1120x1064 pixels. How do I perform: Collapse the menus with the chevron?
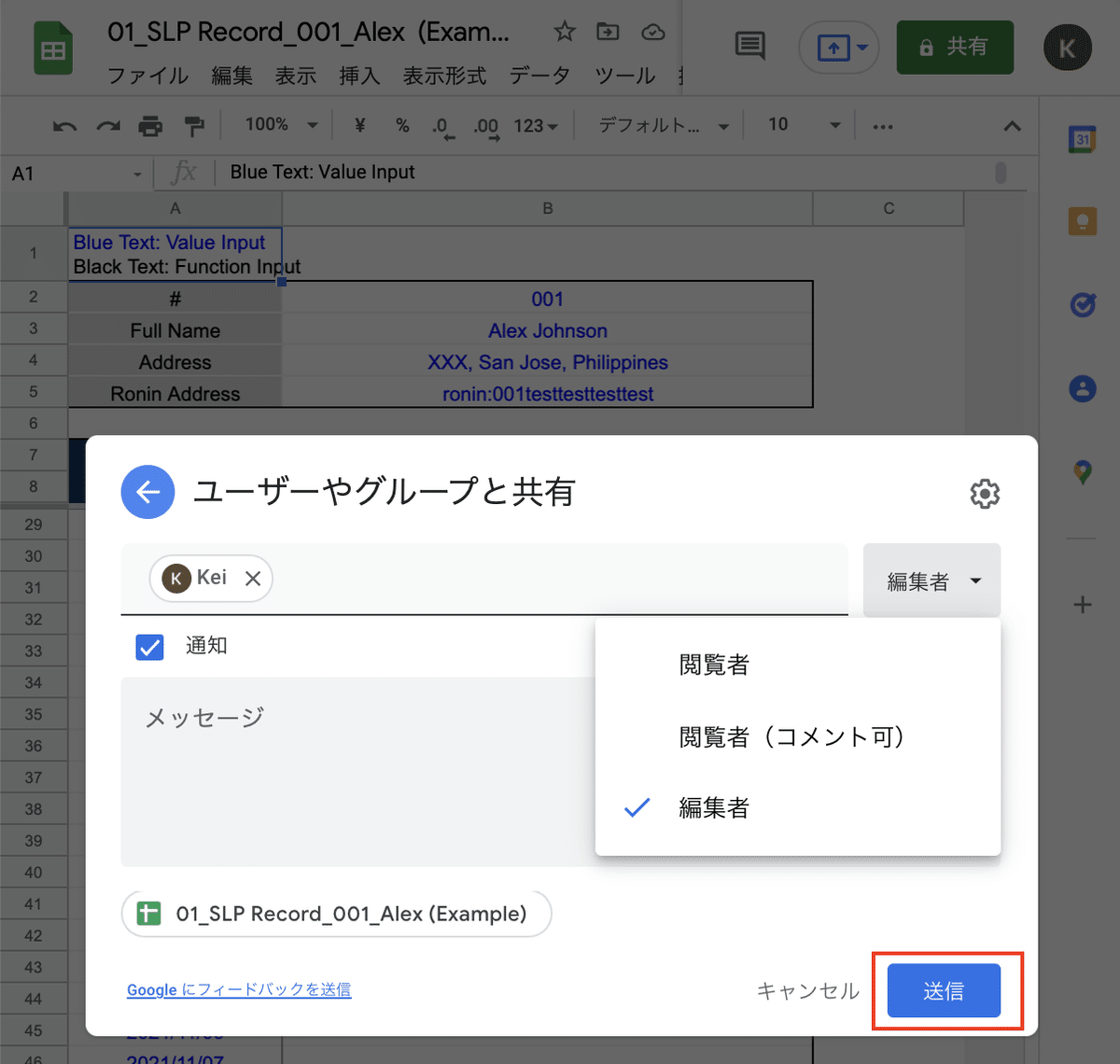pyautogui.click(x=1012, y=126)
